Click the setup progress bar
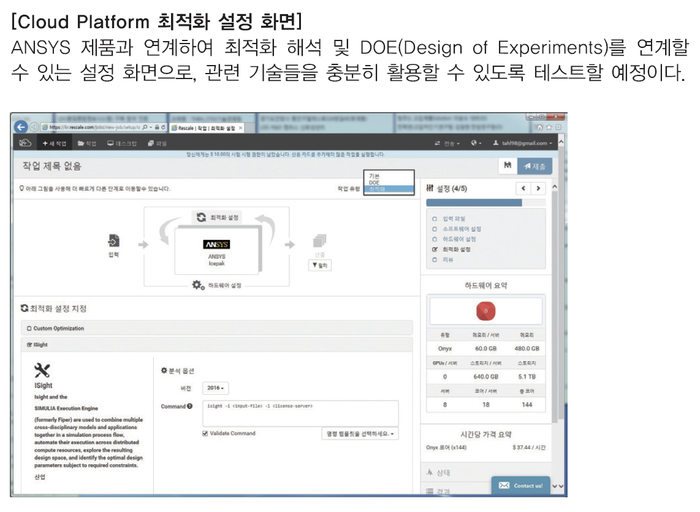 486,203
